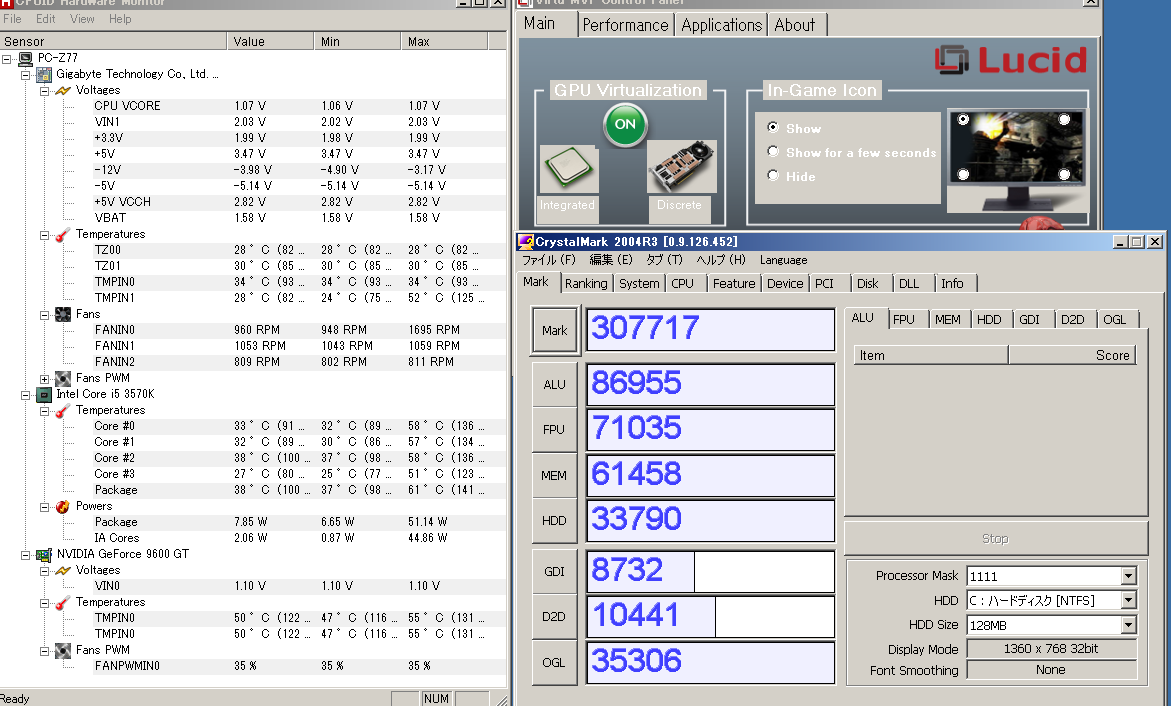The height and width of the screenshot is (706, 1171).
Task: Switch to the Ranking tab
Action: click(585, 283)
